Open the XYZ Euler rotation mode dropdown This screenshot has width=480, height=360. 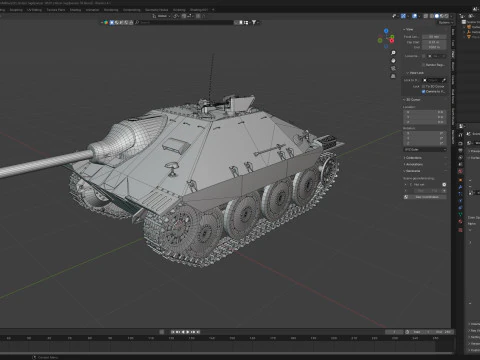425,149
